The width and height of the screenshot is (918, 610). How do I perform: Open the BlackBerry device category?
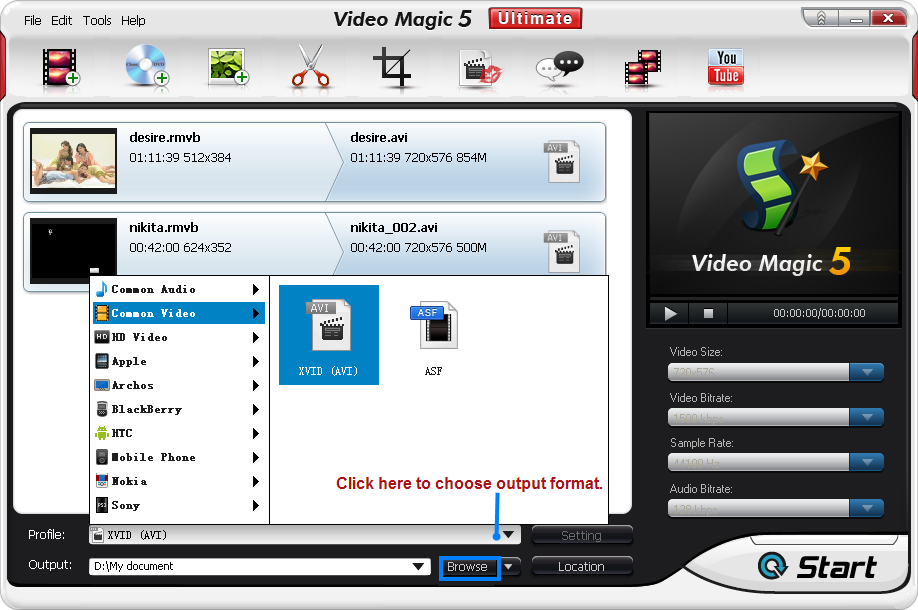179,409
